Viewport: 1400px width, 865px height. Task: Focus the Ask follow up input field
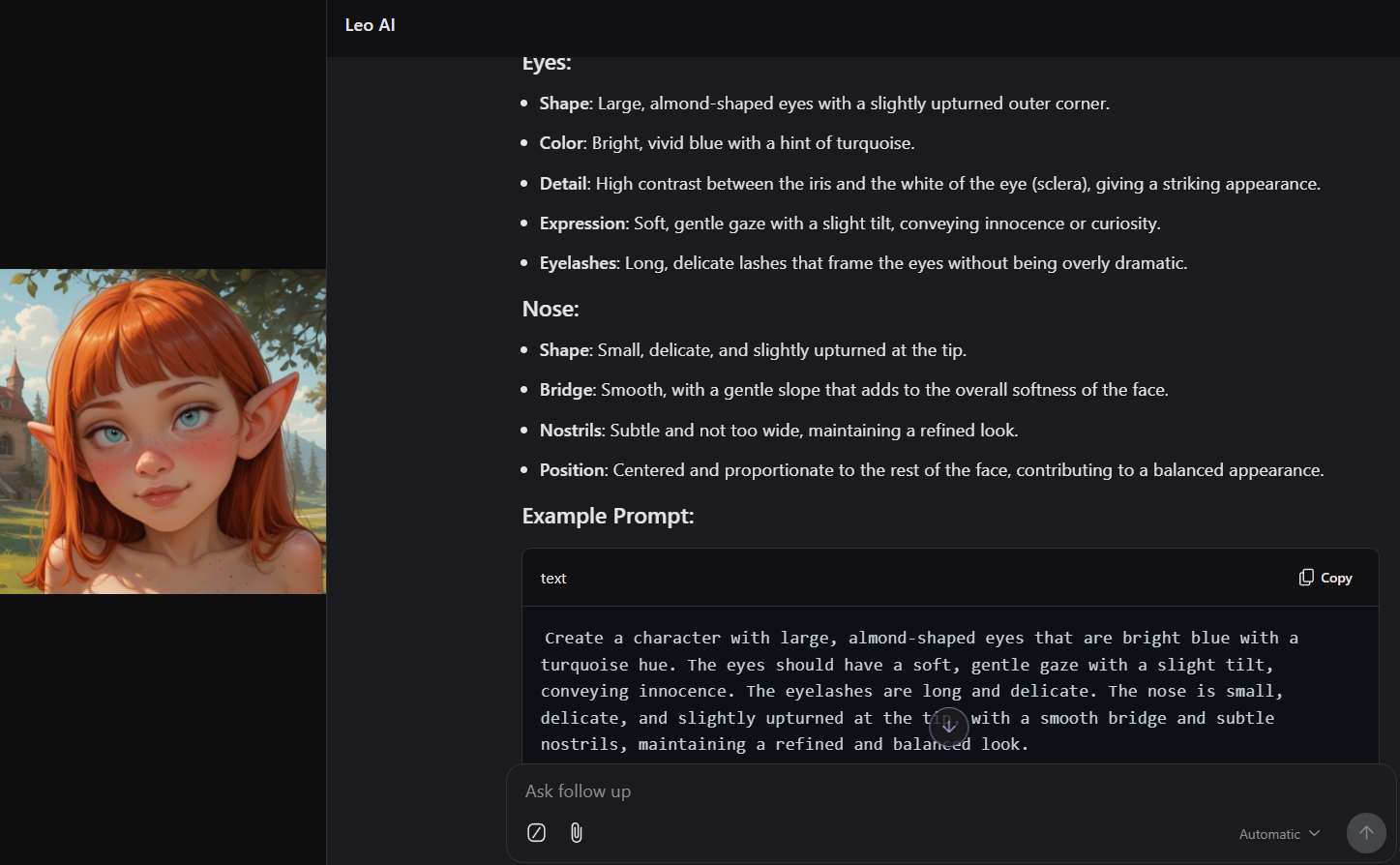tap(929, 791)
